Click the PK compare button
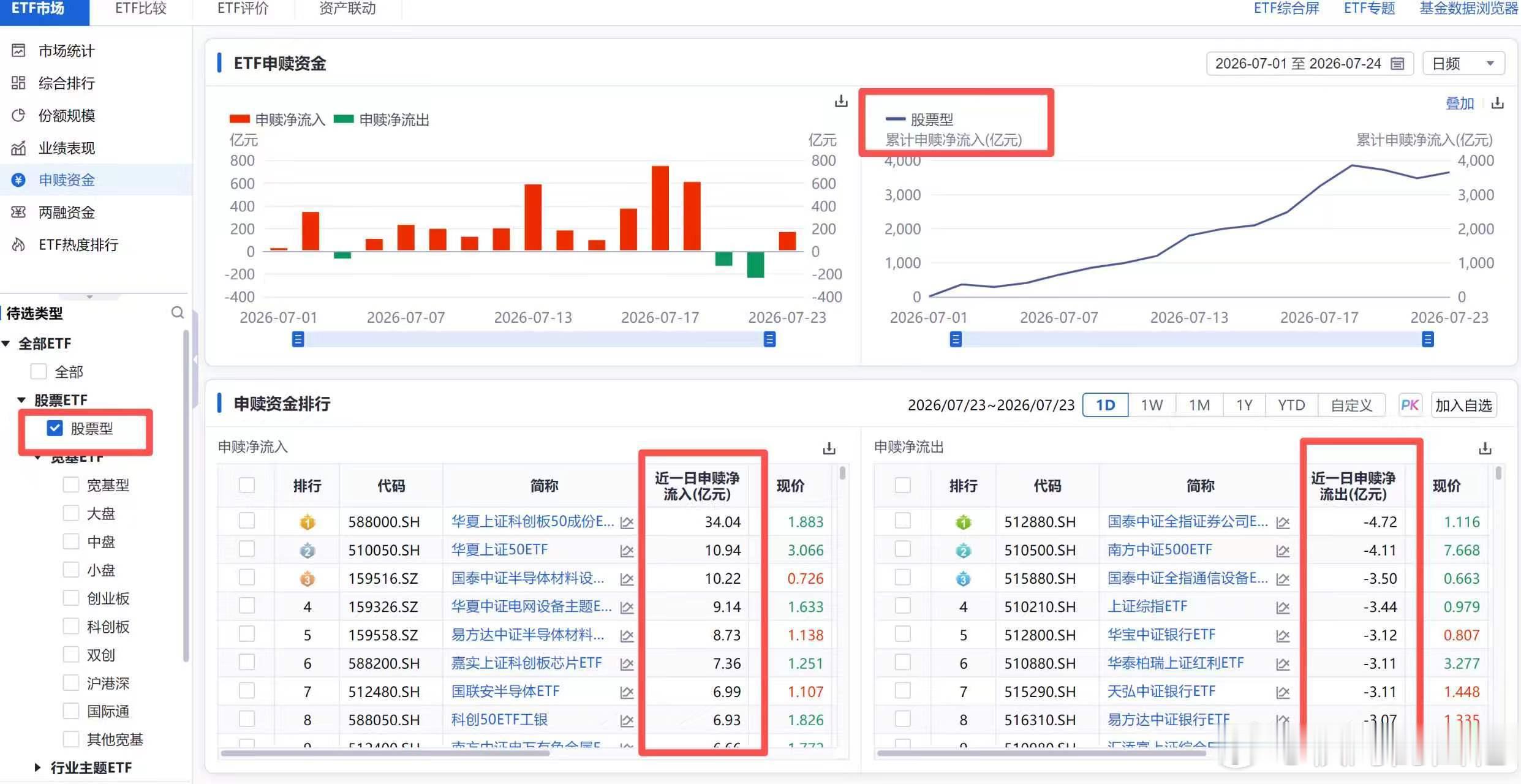Viewport: 1521px width, 784px height. tap(1410, 405)
